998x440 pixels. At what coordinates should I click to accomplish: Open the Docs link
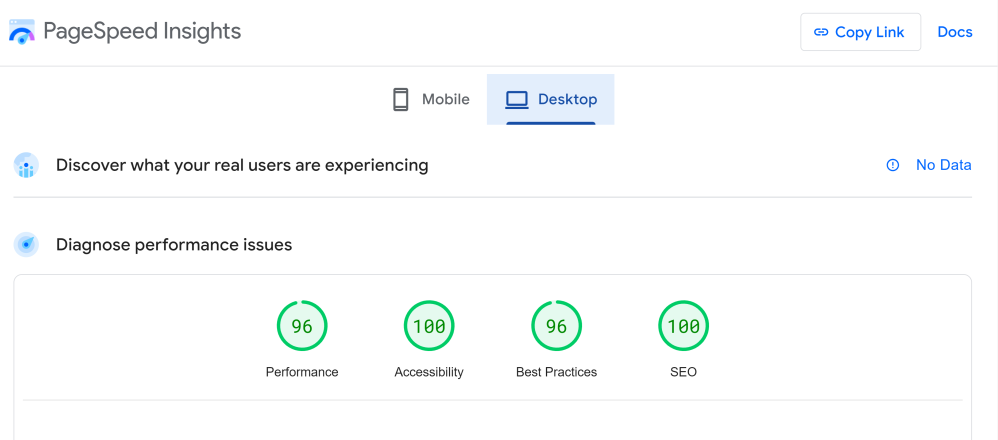(954, 32)
